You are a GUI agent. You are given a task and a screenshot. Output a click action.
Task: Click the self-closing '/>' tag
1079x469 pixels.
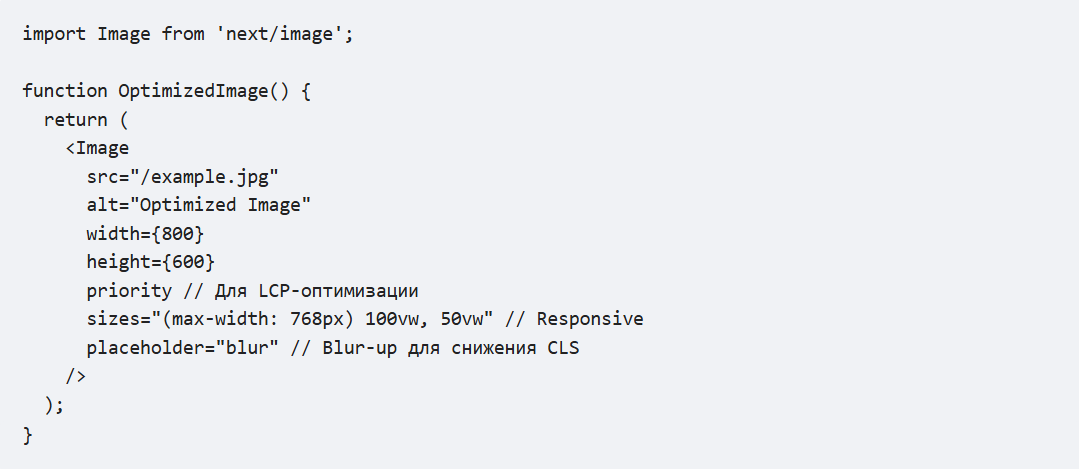tap(76, 376)
